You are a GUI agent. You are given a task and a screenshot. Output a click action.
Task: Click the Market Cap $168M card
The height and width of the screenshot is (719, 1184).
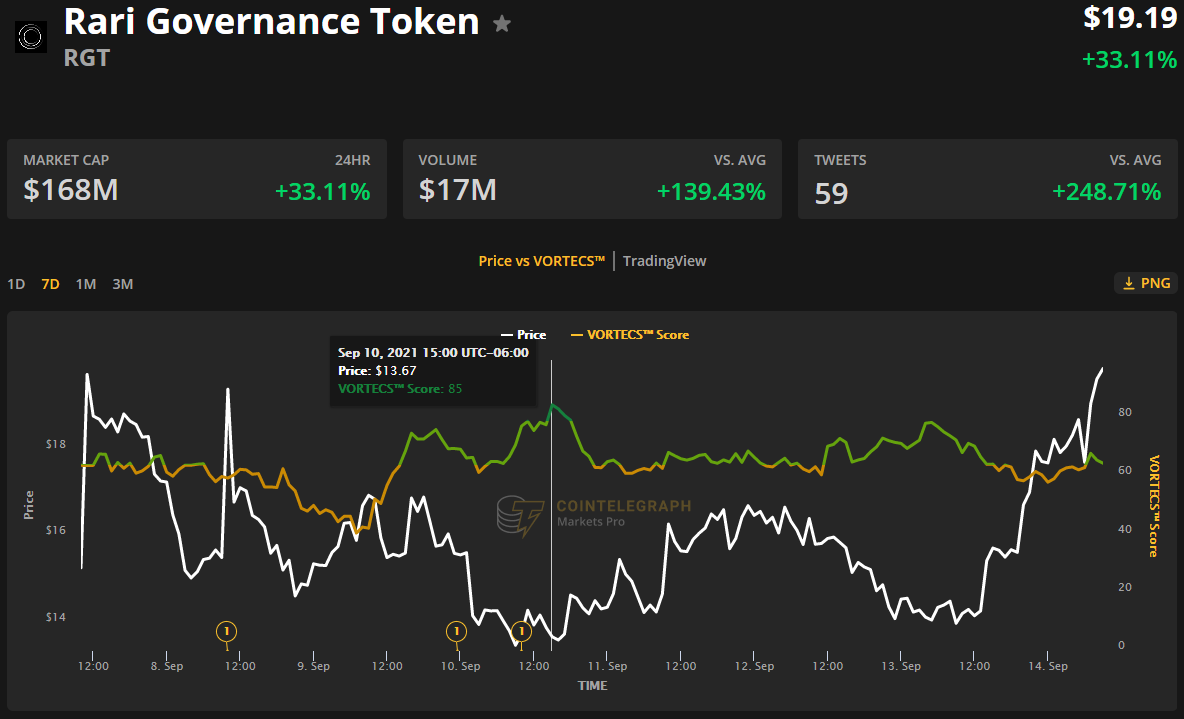pyautogui.click(x=197, y=179)
